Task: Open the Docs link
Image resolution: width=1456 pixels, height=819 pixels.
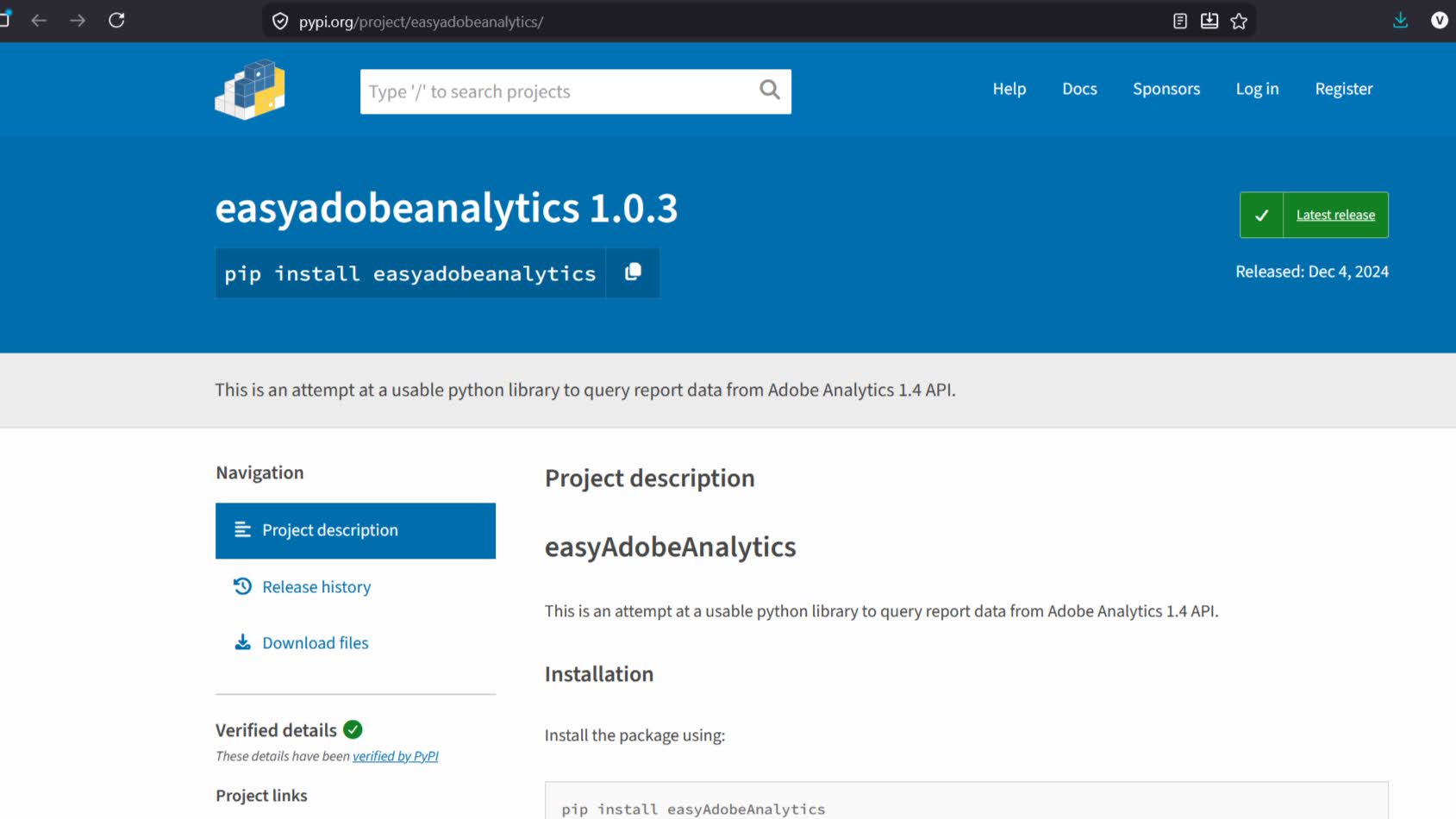Action: click(1079, 89)
